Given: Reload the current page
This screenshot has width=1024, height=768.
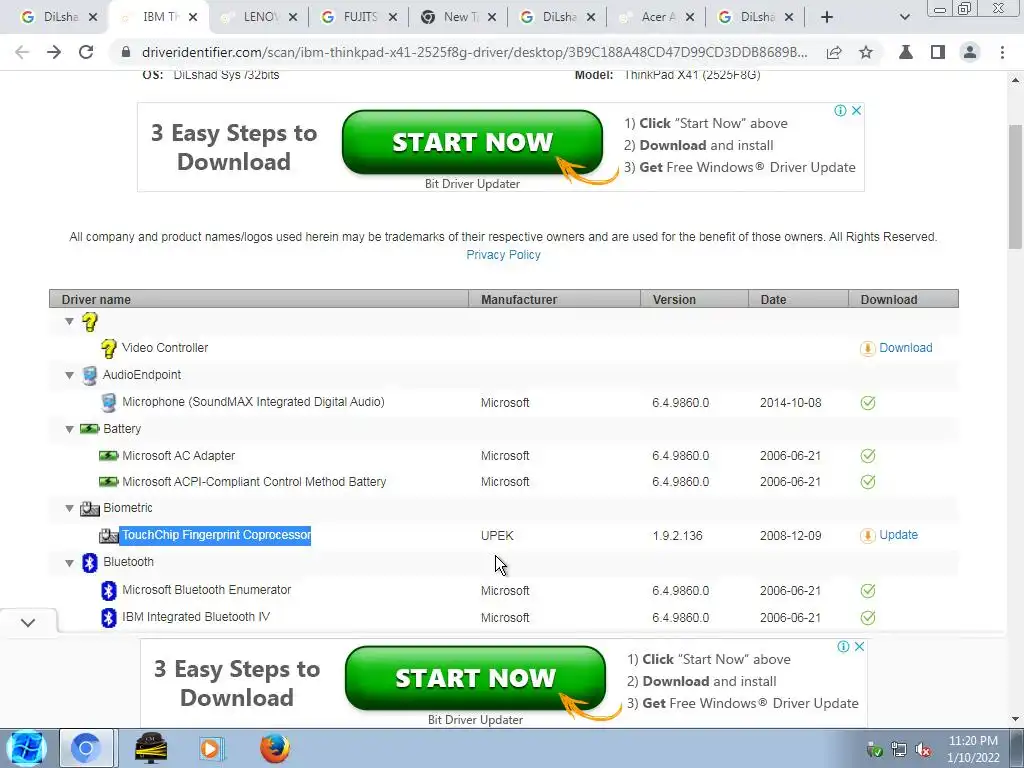Looking at the screenshot, I should pyautogui.click(x=86, y=52).
